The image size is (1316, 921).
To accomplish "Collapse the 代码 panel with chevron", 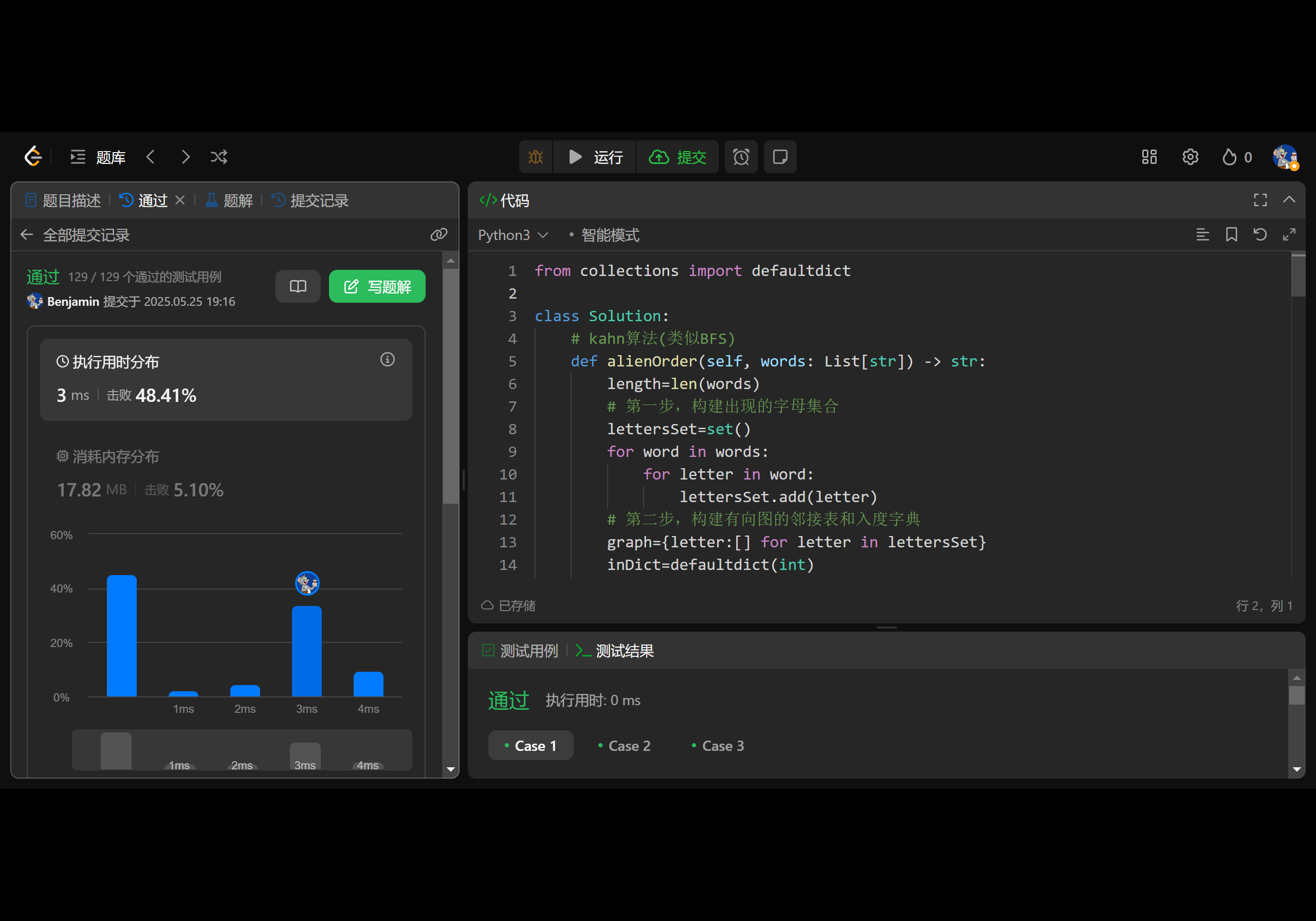I will [x=1289, y=199].
